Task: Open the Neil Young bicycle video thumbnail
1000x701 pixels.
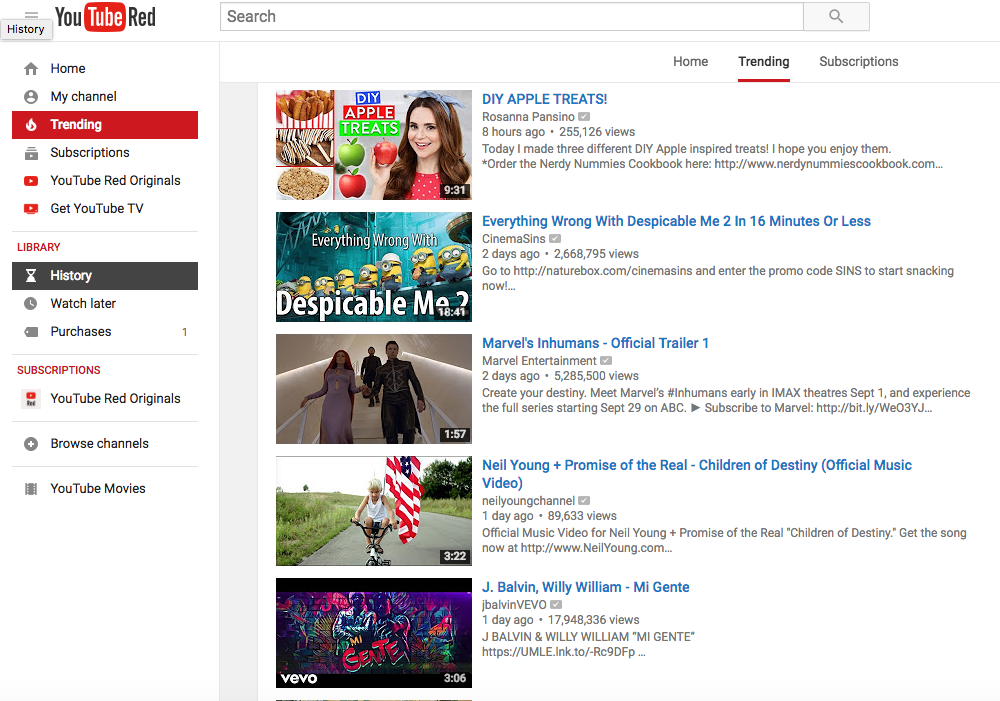Action: click(x=373, y=511)
